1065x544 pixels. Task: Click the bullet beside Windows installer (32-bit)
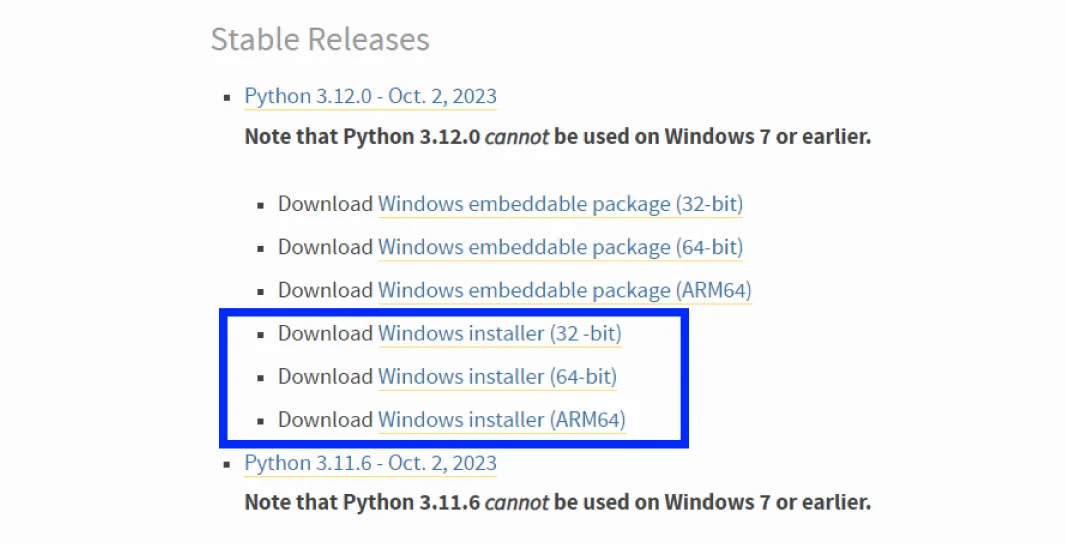(261, 334)
